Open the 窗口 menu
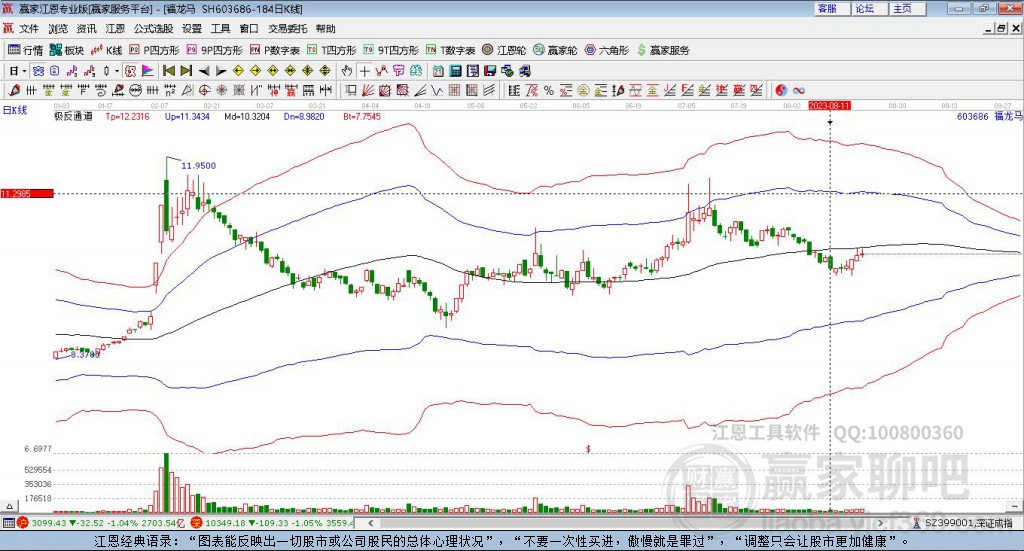 pyautogui.click(x=249, y=29)
